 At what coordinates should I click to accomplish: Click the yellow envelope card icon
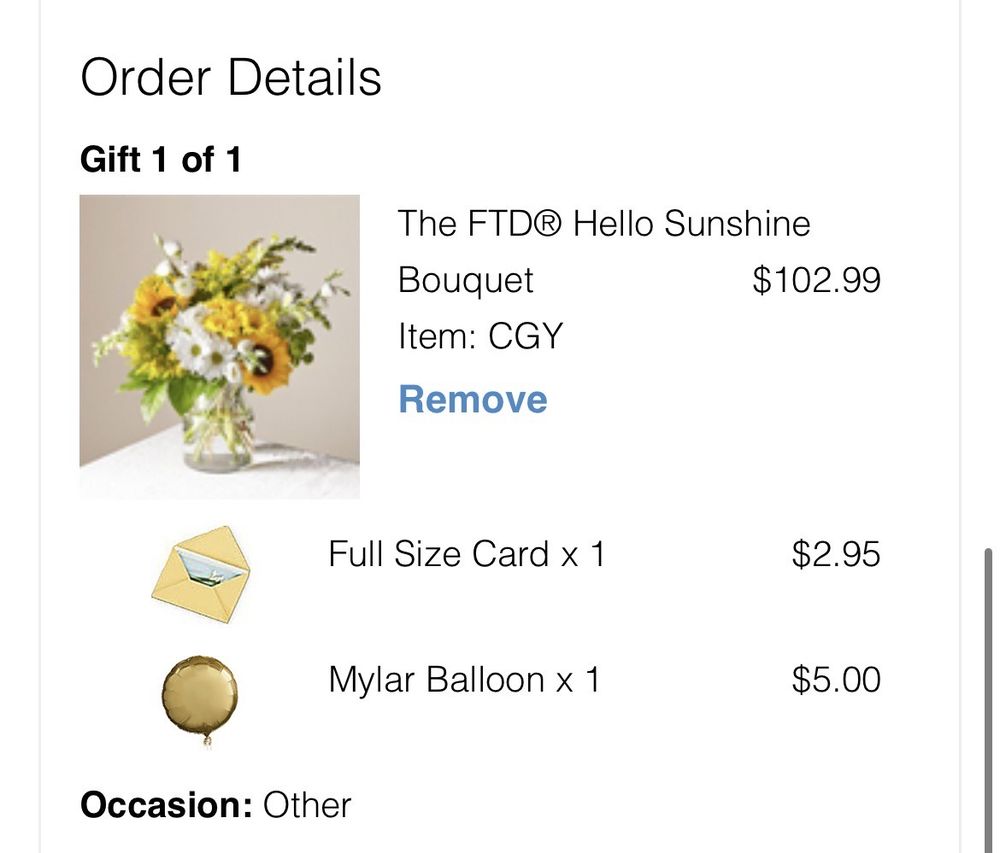[x=198, y=565]
